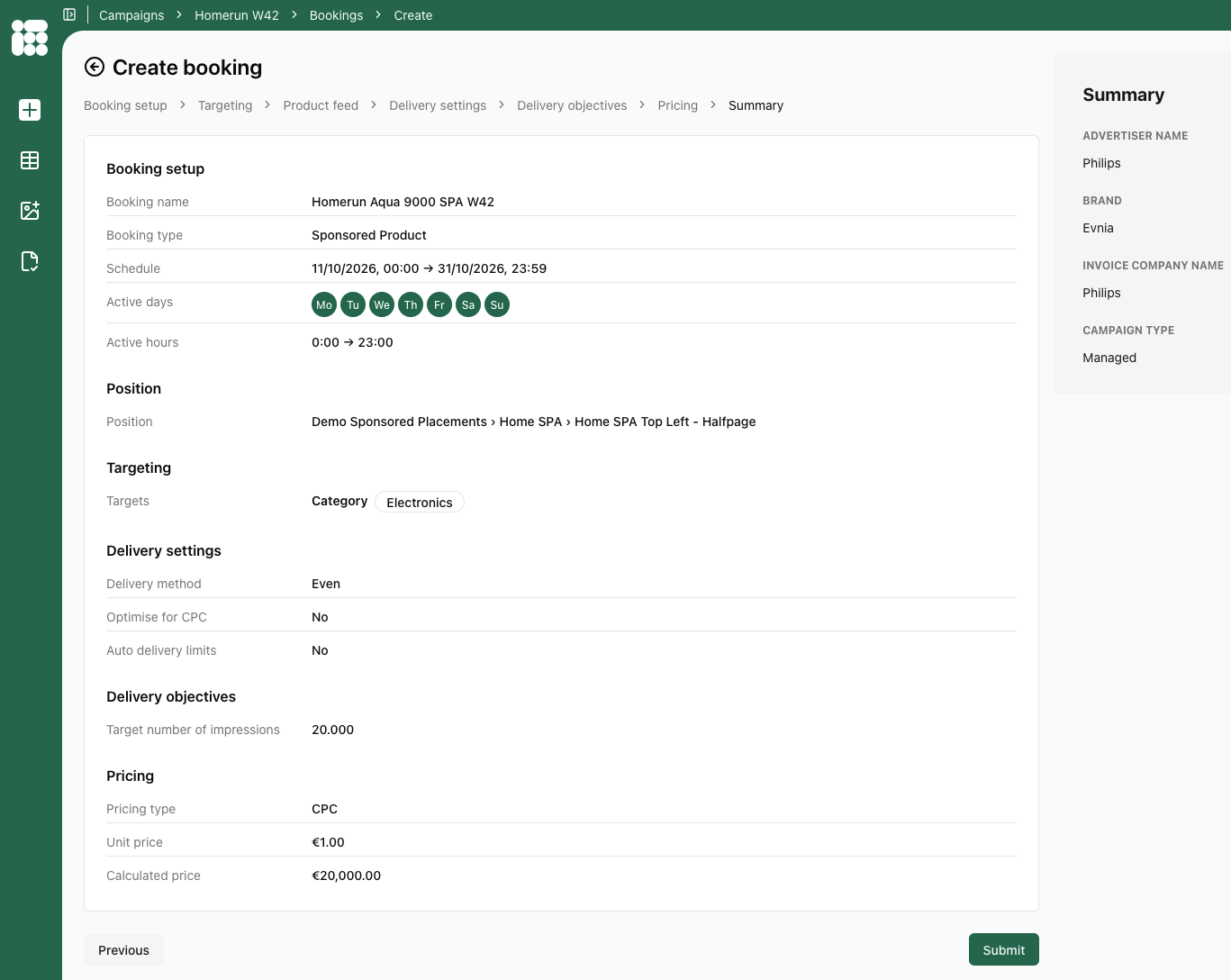Click the We active day badge
Screen dimensions: 1231x980
point(382,304)
